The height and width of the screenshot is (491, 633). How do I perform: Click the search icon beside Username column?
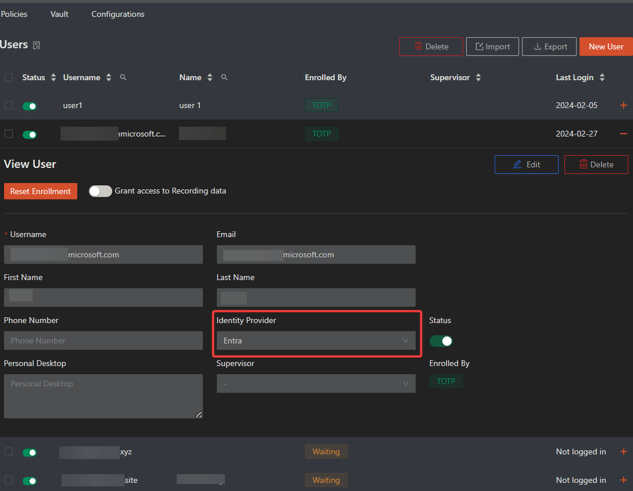tap(123, 78)
